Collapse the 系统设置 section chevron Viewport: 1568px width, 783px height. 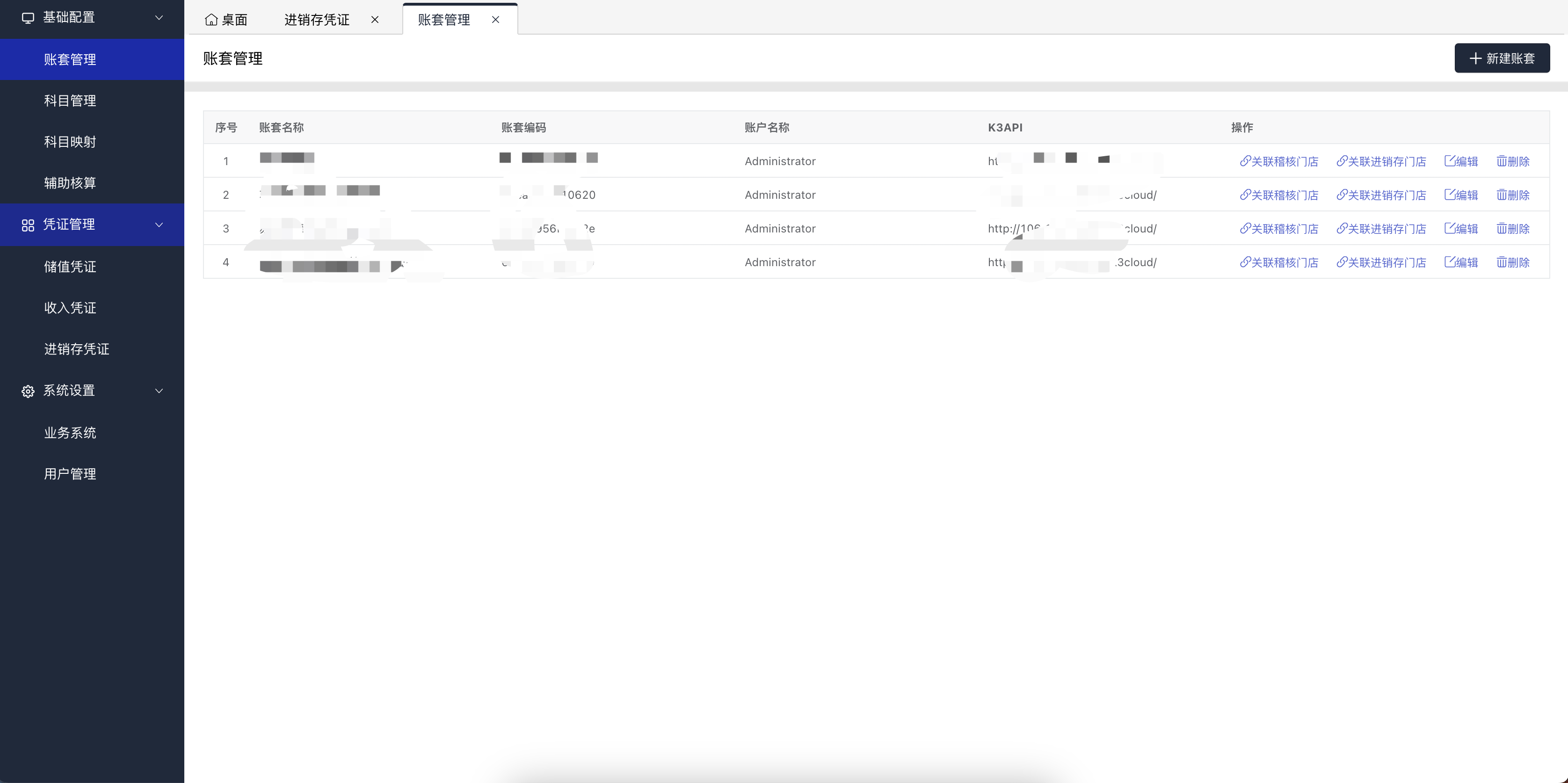pyautogui.click(x=159, y=390)
